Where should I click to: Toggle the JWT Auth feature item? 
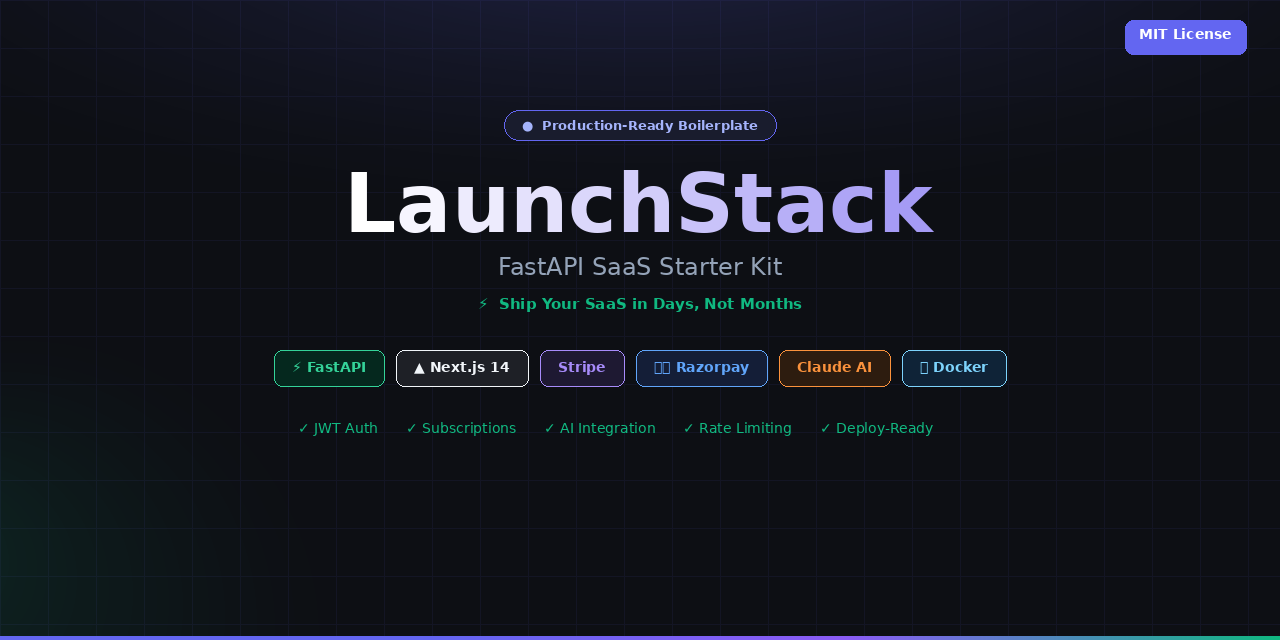coord(338,428)
